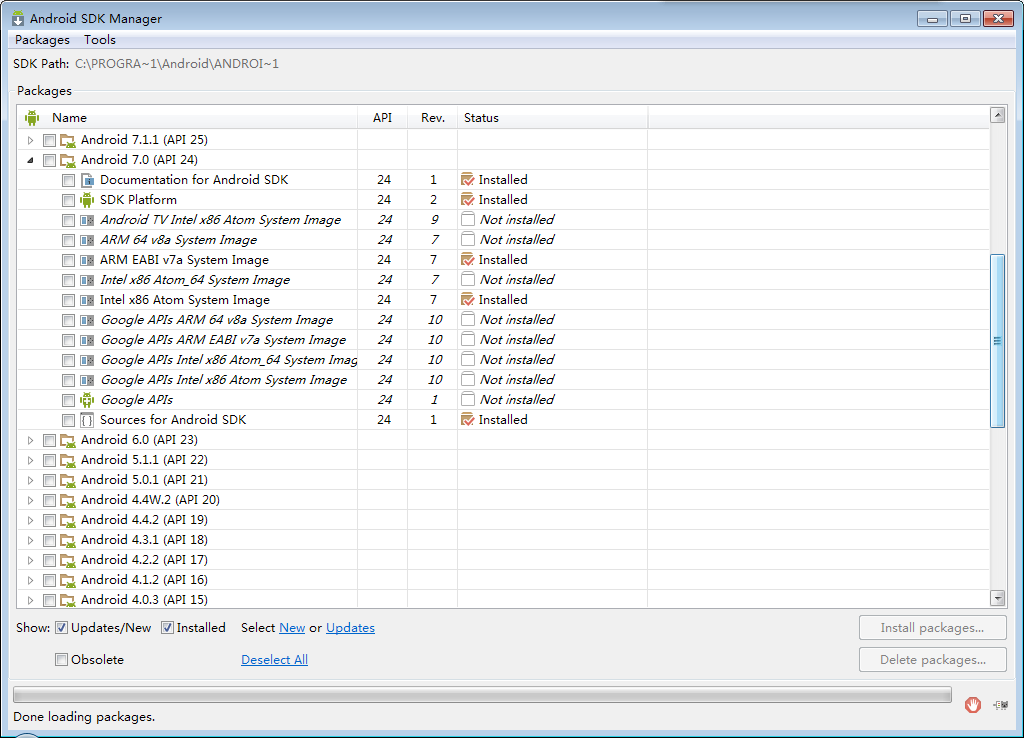Screen dimensions: 1024x738
Task: Click the Android 7.1.1 folder icon
Action: (x=68, y=140)
